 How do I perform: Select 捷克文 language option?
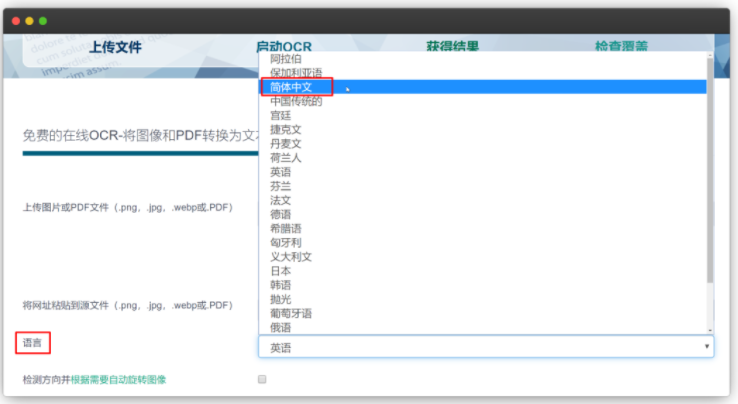tap(483, 129)
